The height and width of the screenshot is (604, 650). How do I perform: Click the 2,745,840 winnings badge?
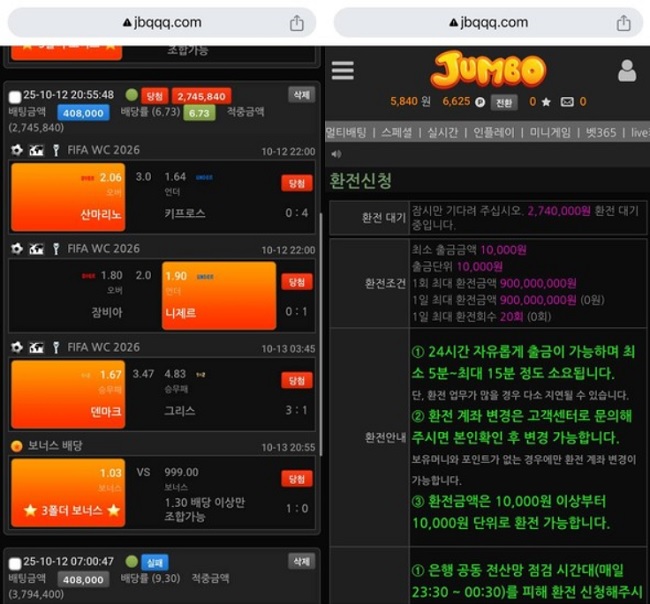[x=201, y=96]
